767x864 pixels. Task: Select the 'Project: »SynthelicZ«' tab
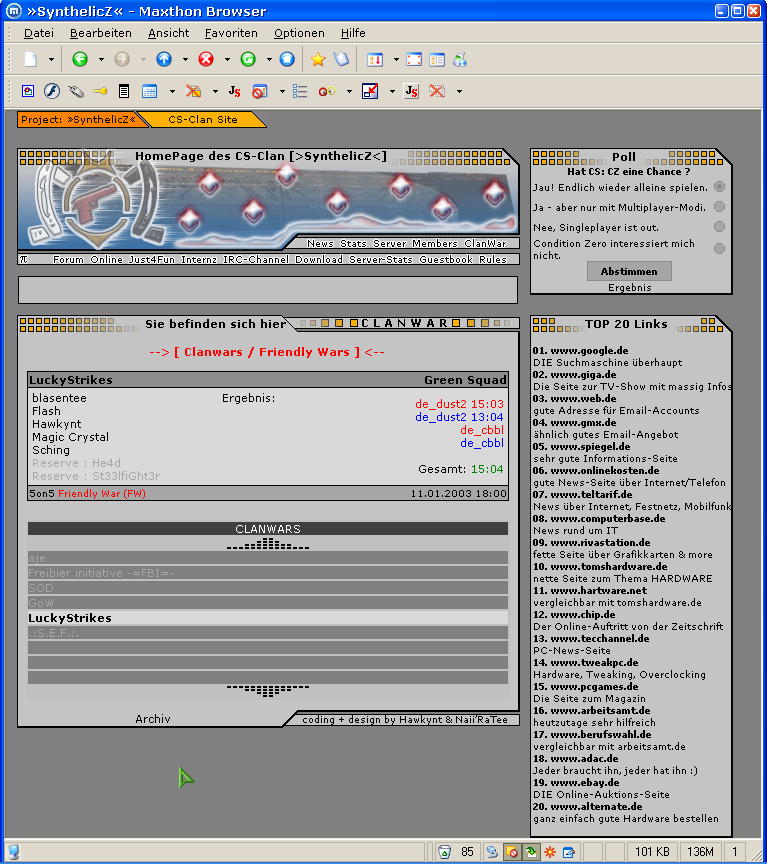click(78, 120)
